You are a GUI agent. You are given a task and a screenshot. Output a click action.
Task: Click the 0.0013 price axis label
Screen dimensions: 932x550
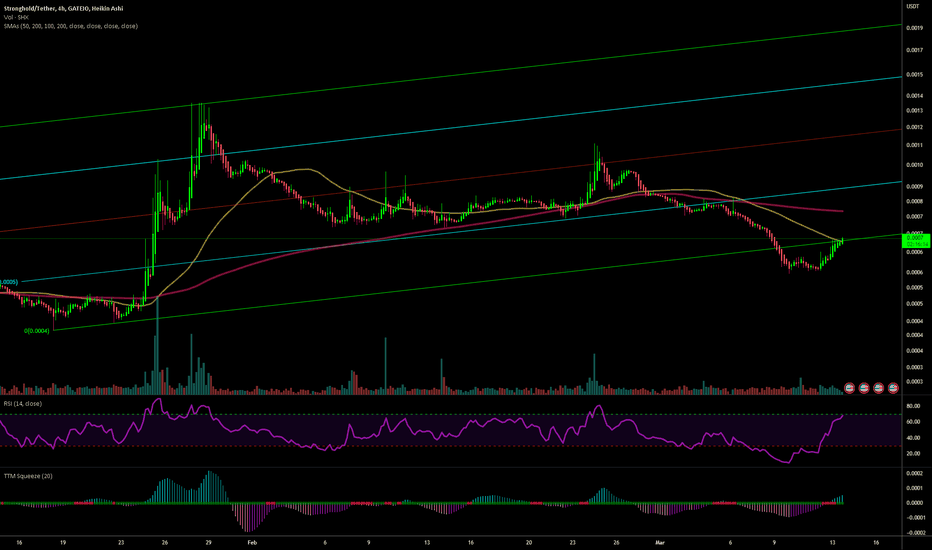coord(914,110)
